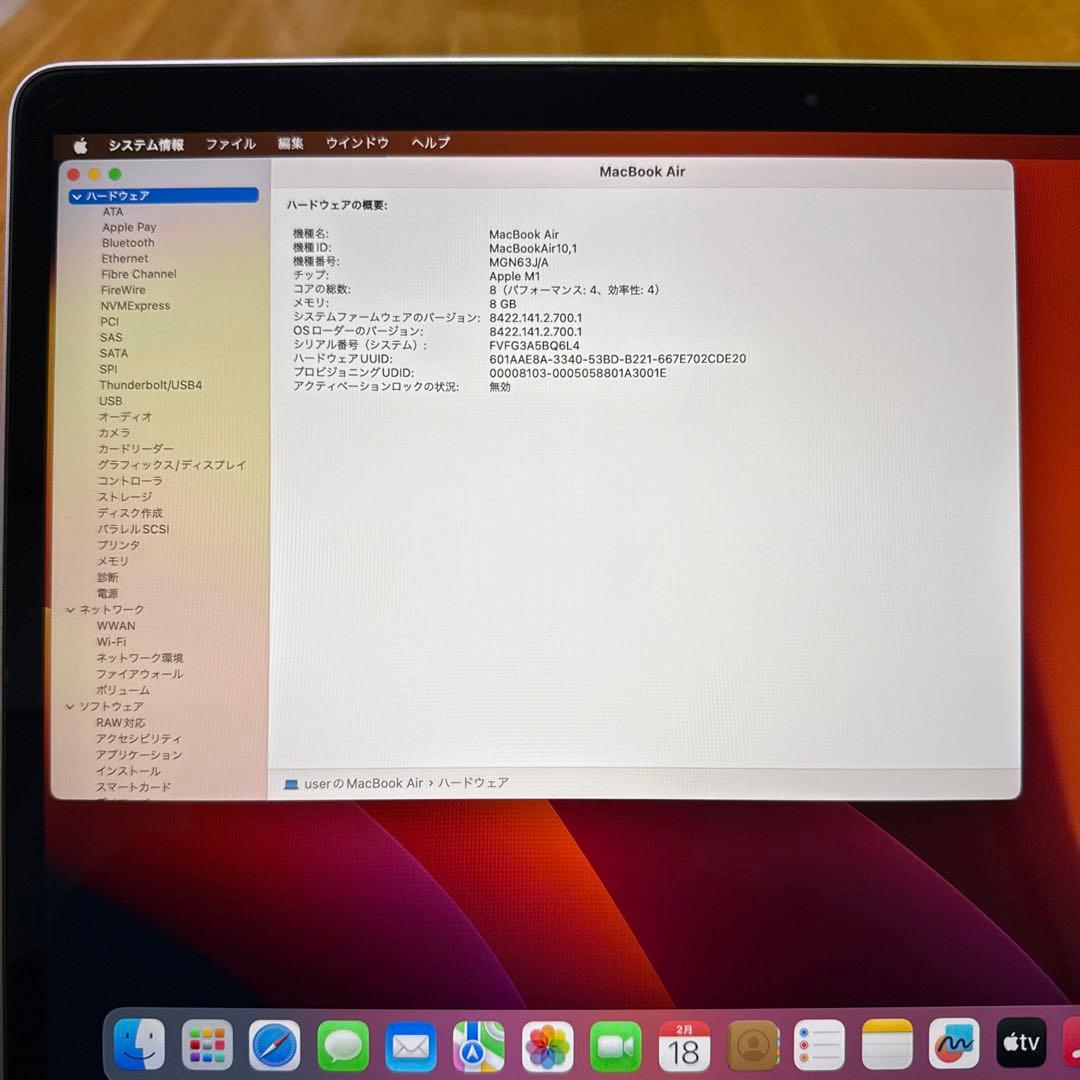Open the 編集 menu
Viewport: 1080px width, 1080px height.
coord(290,143)
